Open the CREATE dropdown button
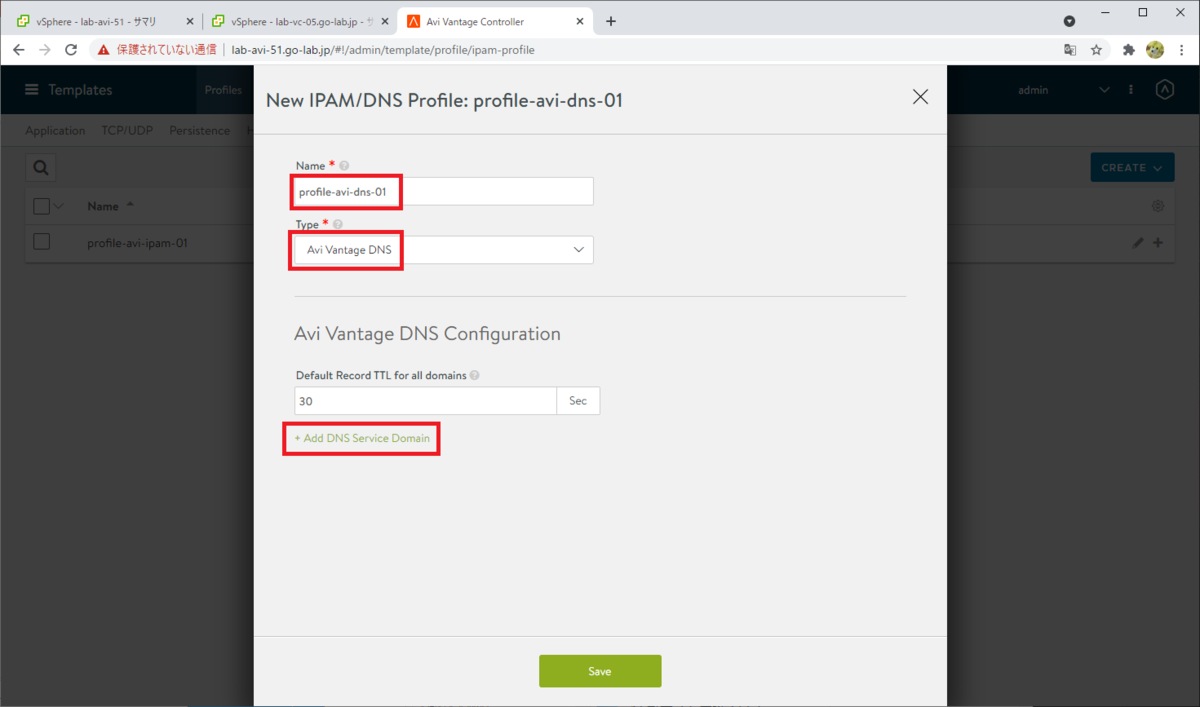Image resolution: width=1200 pixels, height=707 pixels. pos(1132,168)
